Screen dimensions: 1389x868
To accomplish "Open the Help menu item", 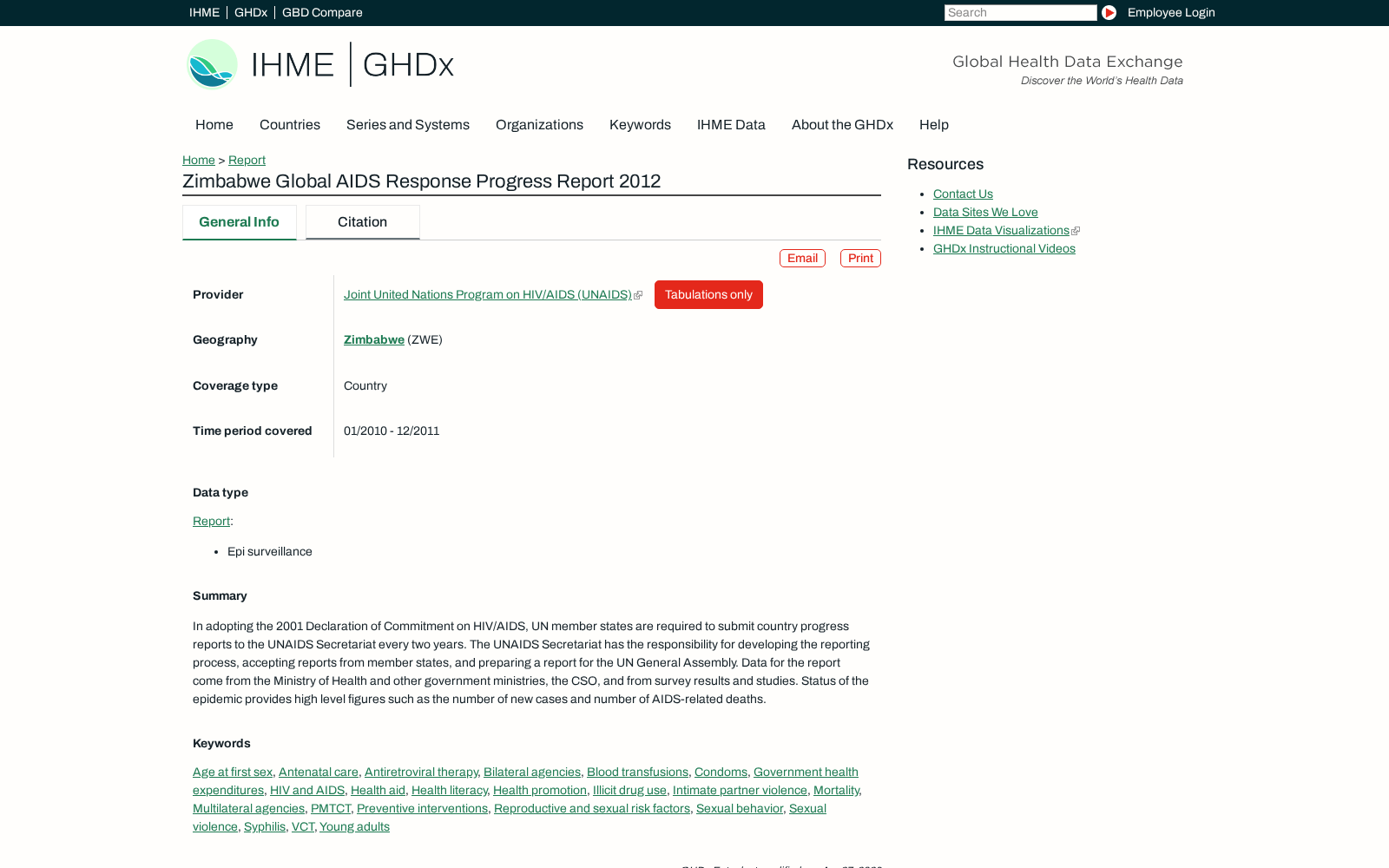I will coord(934,125).
